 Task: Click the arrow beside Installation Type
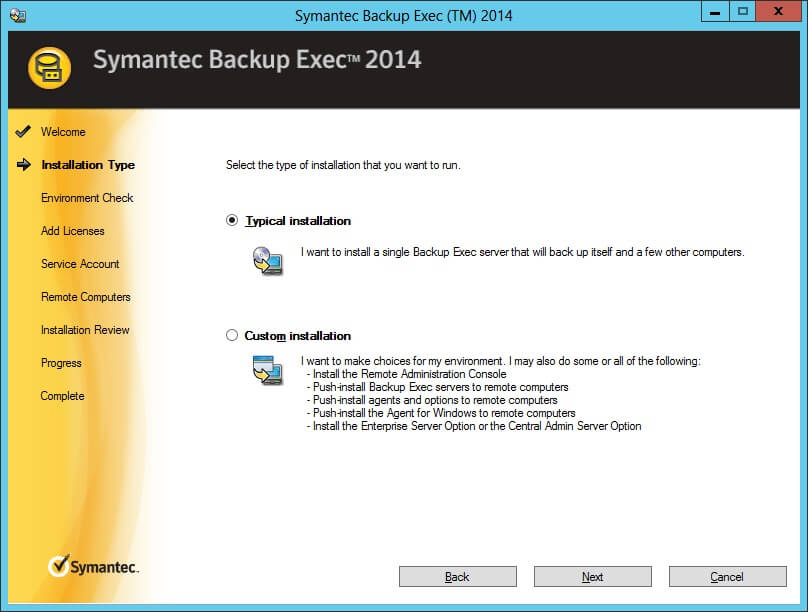(x=24, y=164)
